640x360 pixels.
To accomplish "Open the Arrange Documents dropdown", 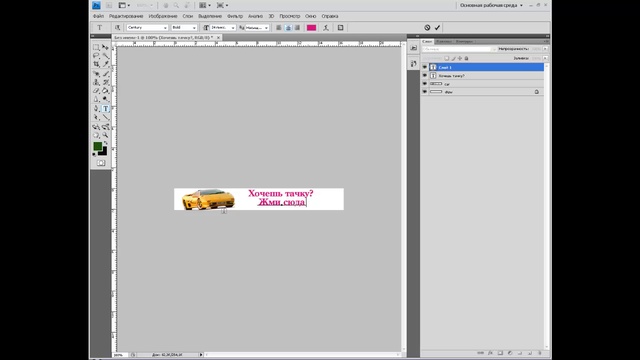I will pos(204,5).
